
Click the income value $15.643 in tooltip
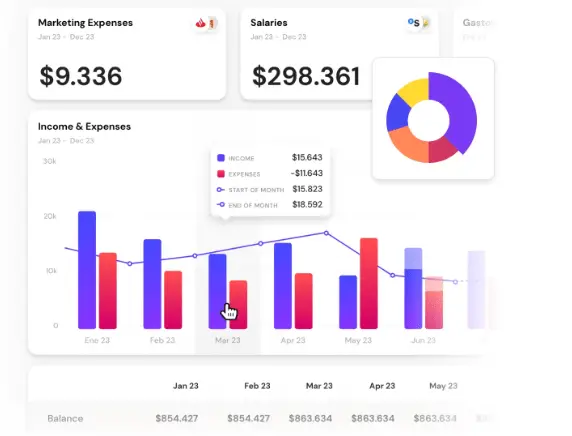click(307, 157)
